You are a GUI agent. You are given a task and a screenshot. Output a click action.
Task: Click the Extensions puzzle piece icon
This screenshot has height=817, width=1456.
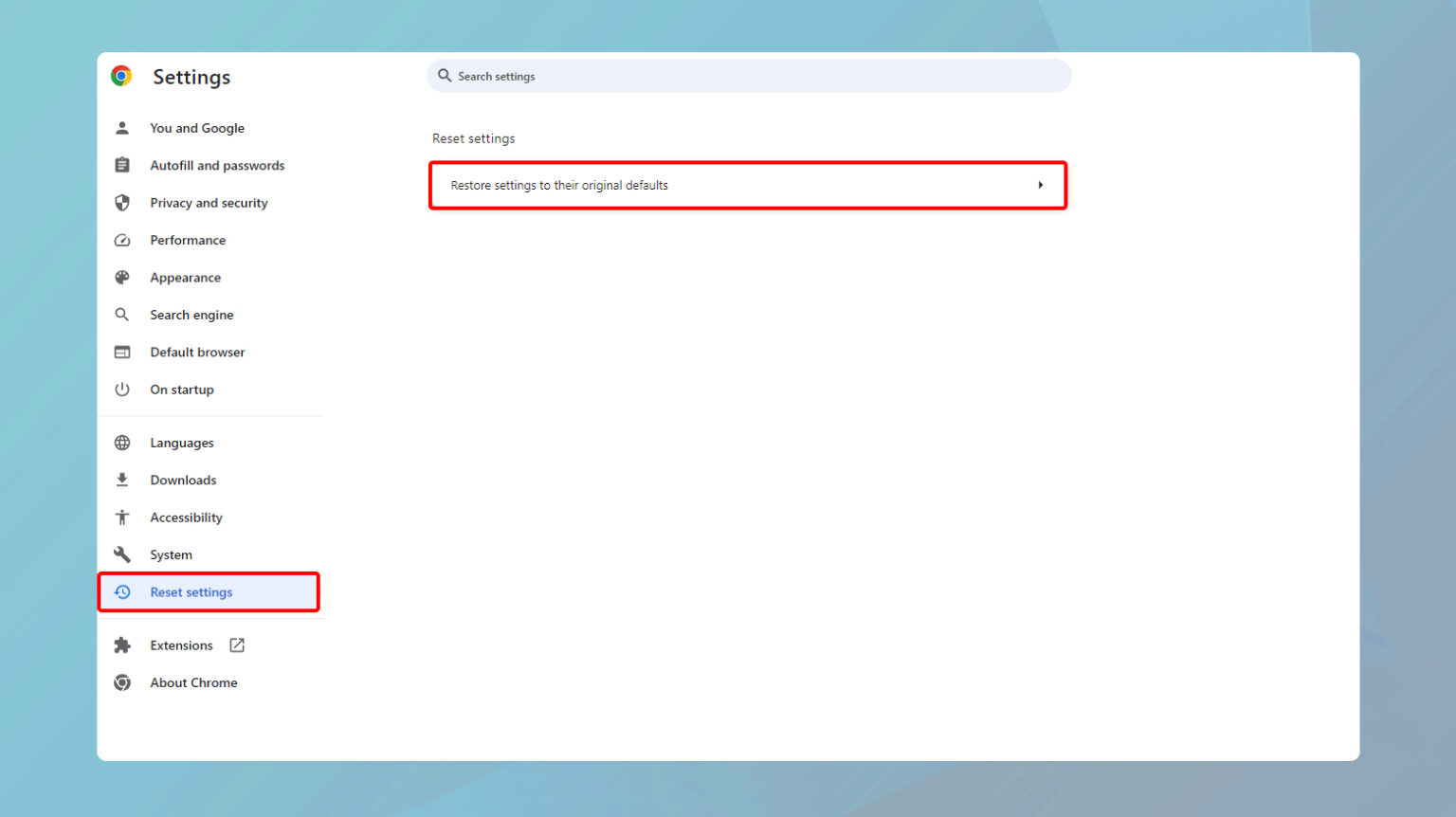click(x=122, y=645)
